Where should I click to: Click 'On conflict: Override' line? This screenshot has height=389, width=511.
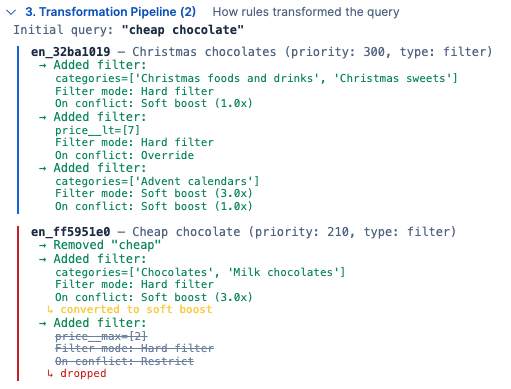124,155
